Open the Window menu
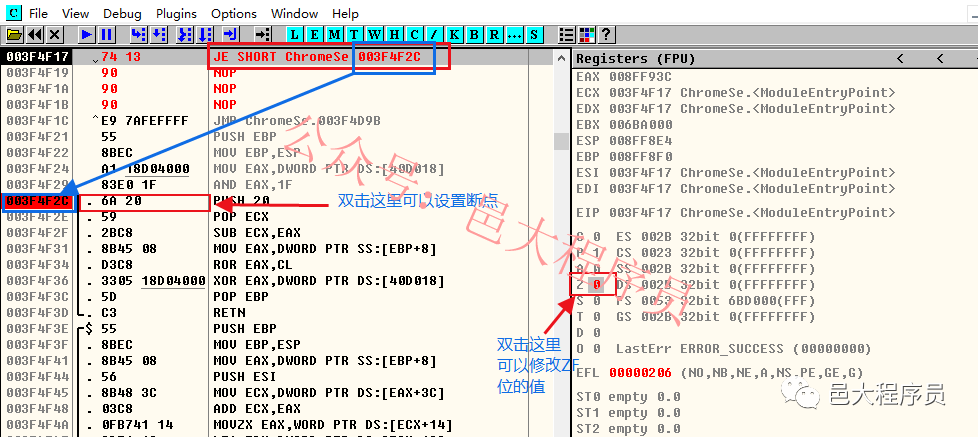This screenshot has width=978, height=437. (294, 13)
